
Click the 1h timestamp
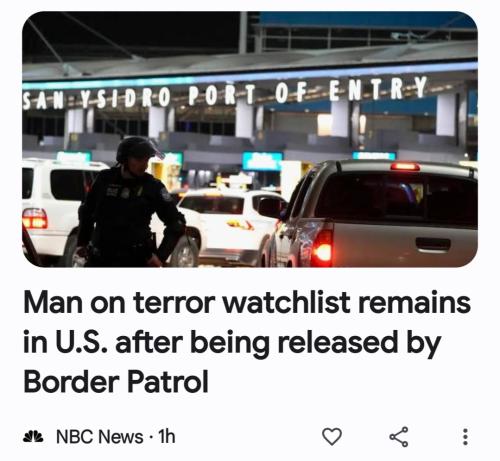pos(166,436)
